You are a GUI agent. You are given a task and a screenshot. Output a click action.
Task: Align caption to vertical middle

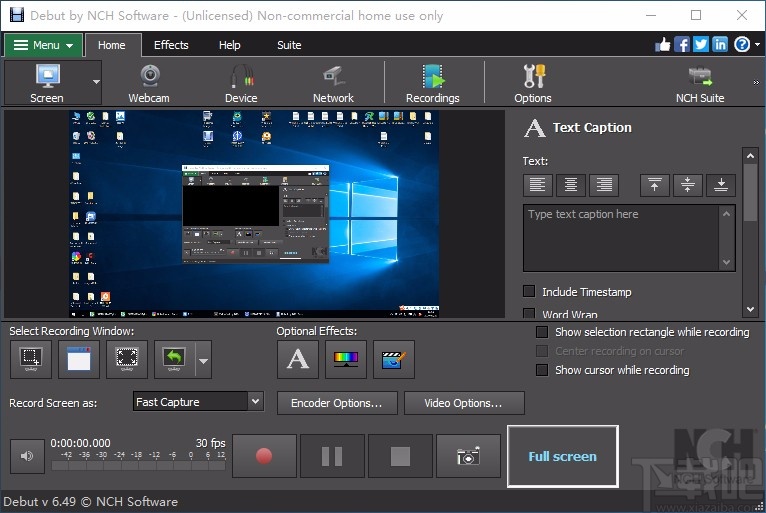pos(687,185)
